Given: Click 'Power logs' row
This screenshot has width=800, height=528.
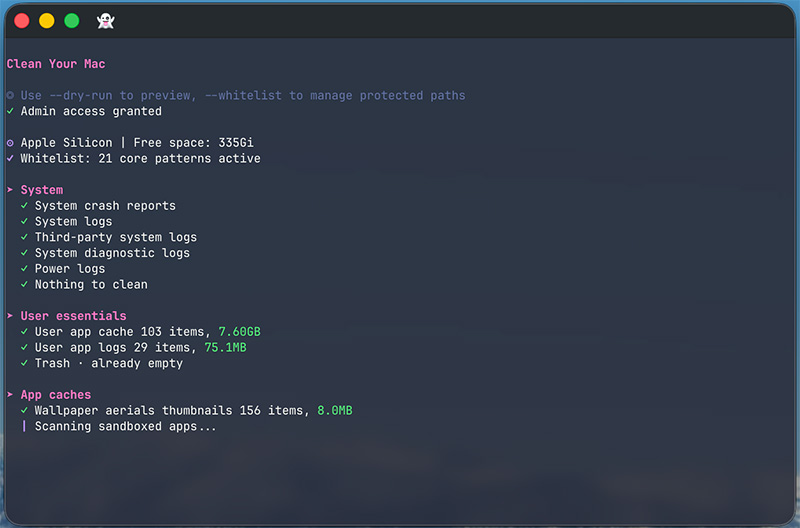Looking at the screenshot, I should [70, 269].
